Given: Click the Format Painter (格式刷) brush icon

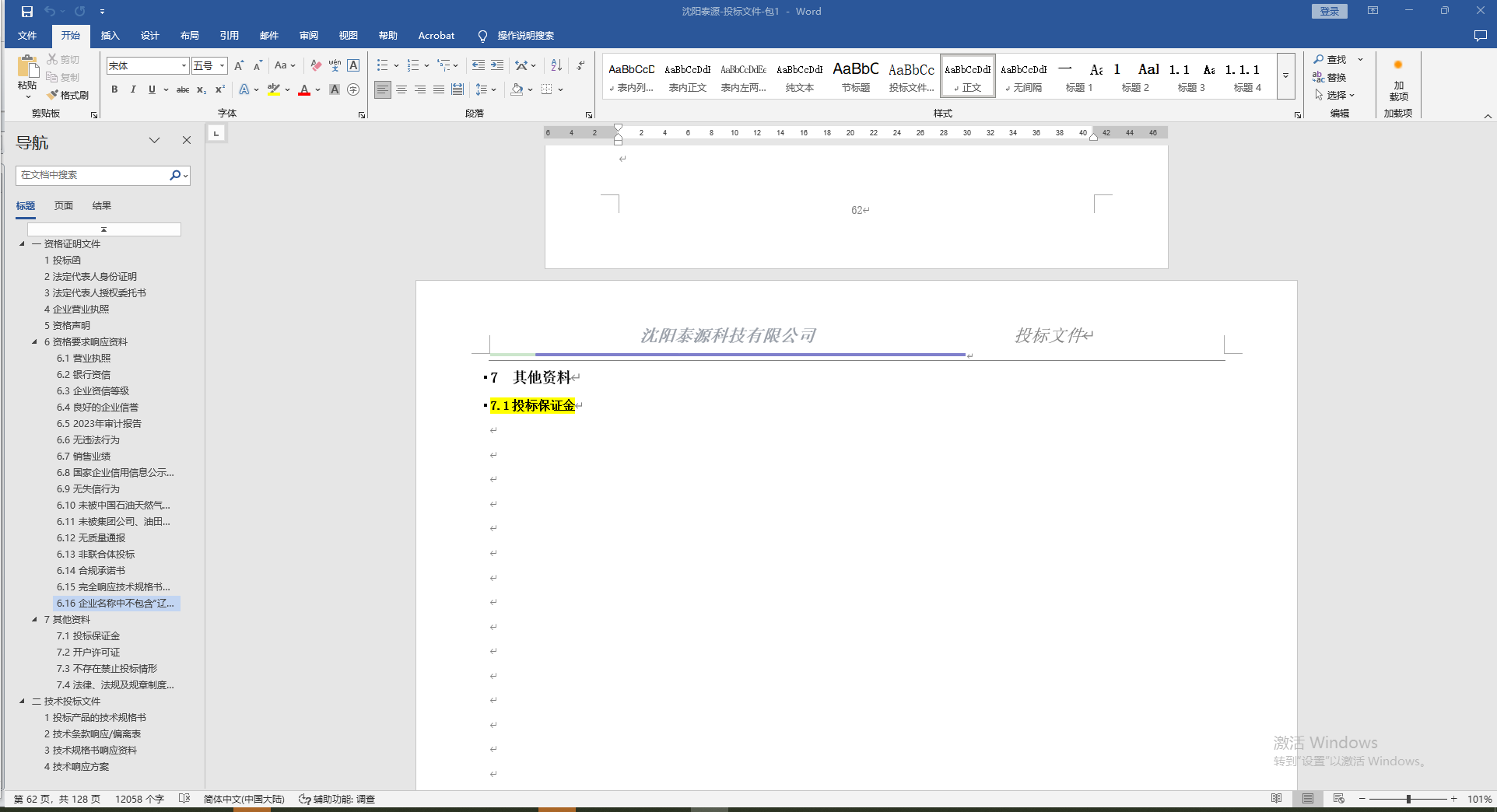Looking at the screenshot, I should click(x=53, y=95).
